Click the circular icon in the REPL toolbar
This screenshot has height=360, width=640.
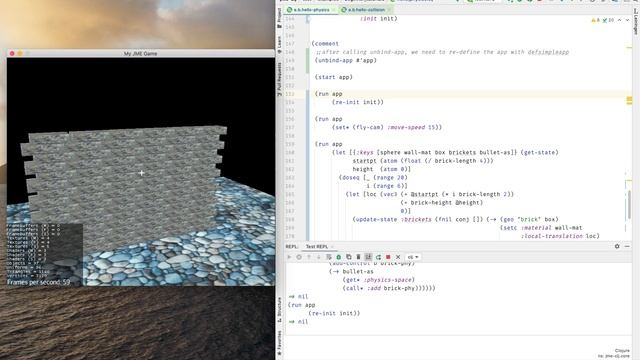(299, 257)
